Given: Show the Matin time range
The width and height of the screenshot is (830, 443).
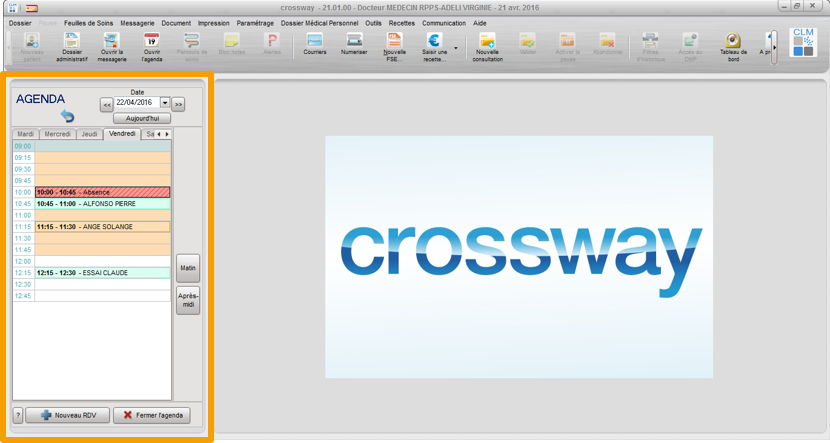Looking at the screenshot, I should click(x=188, y=268).
